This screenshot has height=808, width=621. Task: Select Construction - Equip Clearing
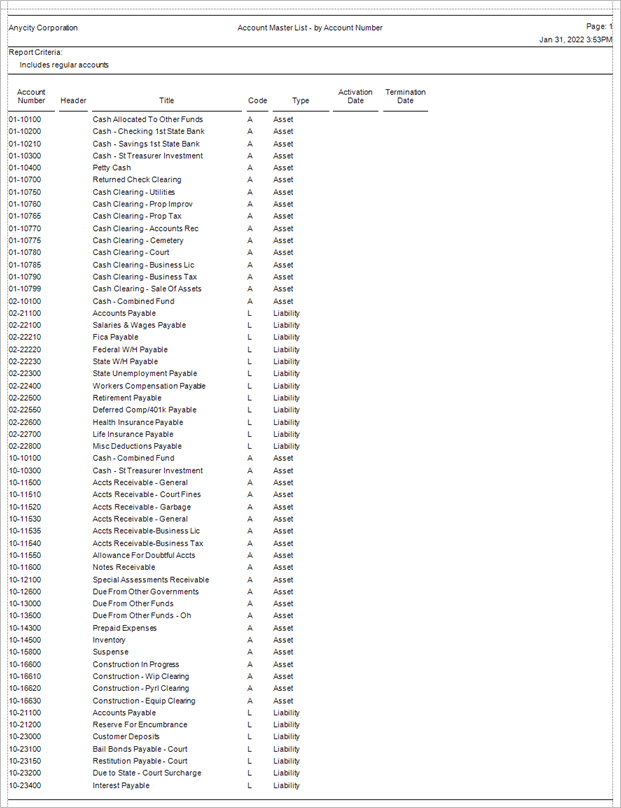point(144,701)
